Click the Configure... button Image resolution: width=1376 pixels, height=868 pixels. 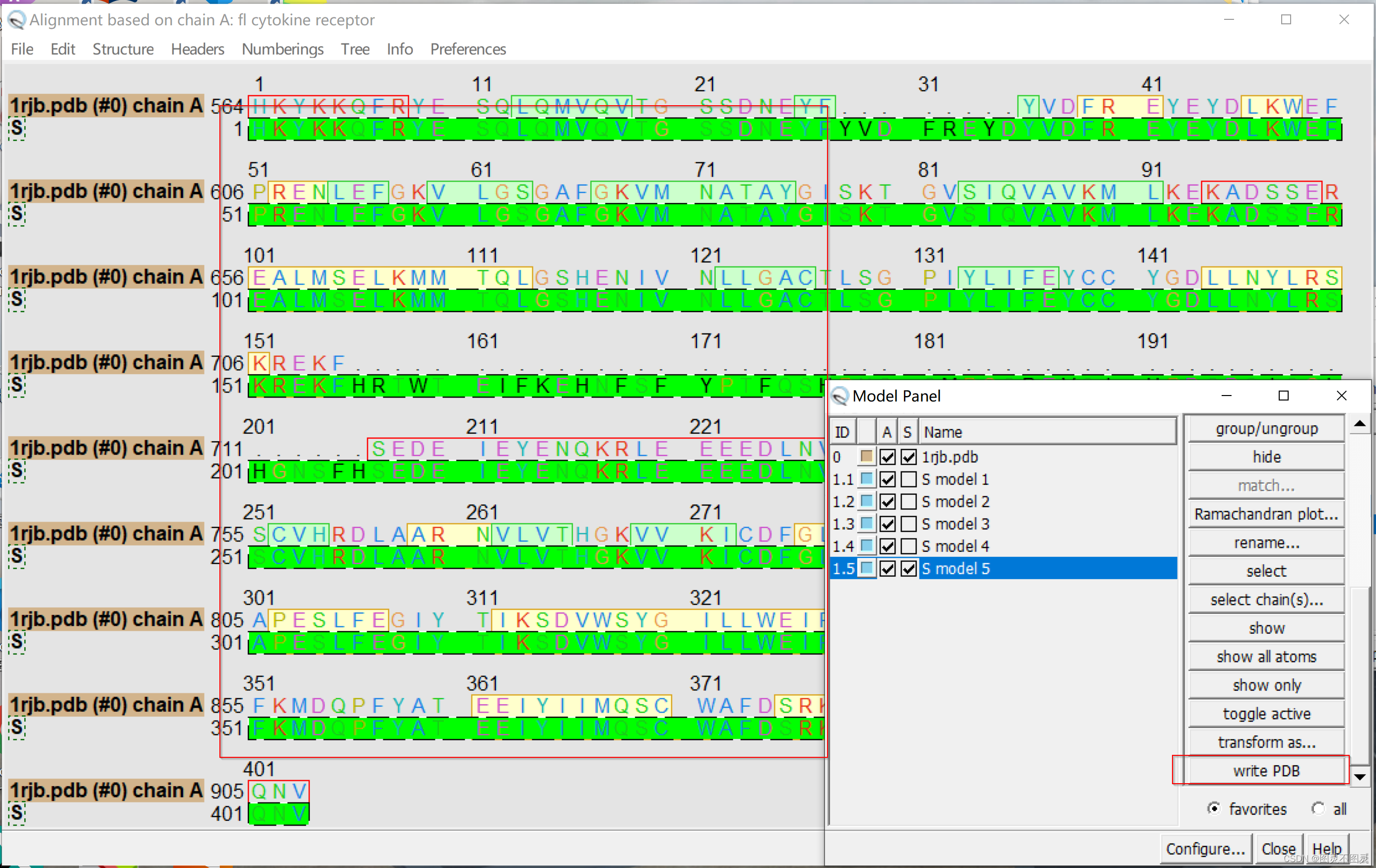coord(1205,849)
